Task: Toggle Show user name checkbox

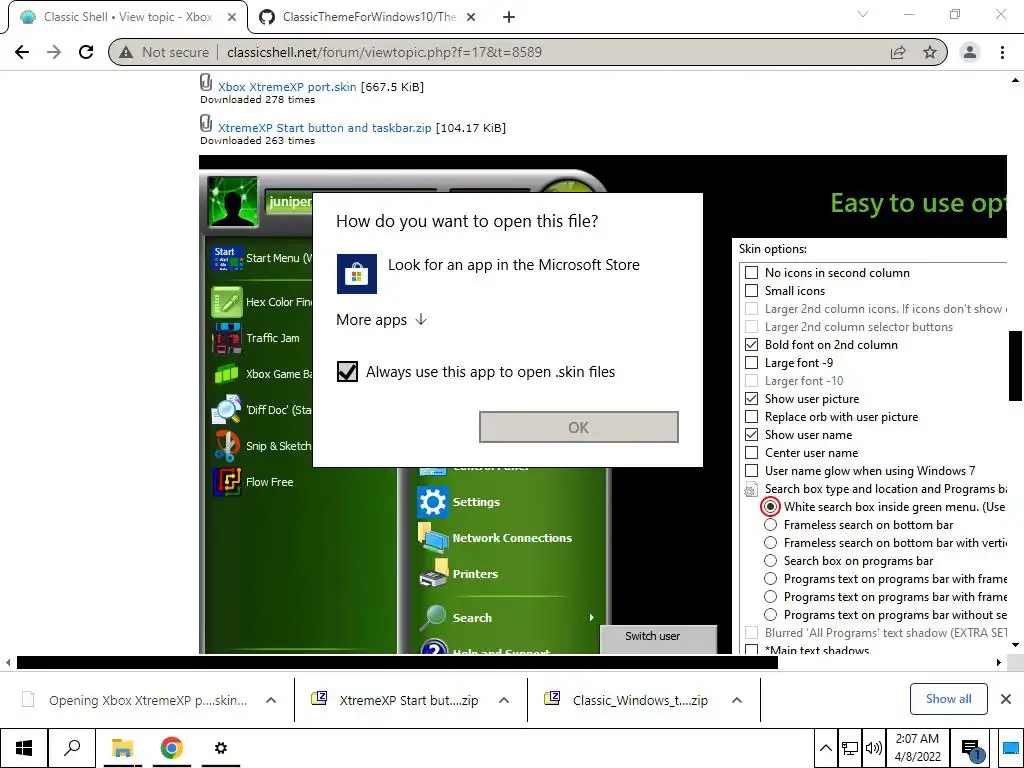Action: [x=752, y=435]
